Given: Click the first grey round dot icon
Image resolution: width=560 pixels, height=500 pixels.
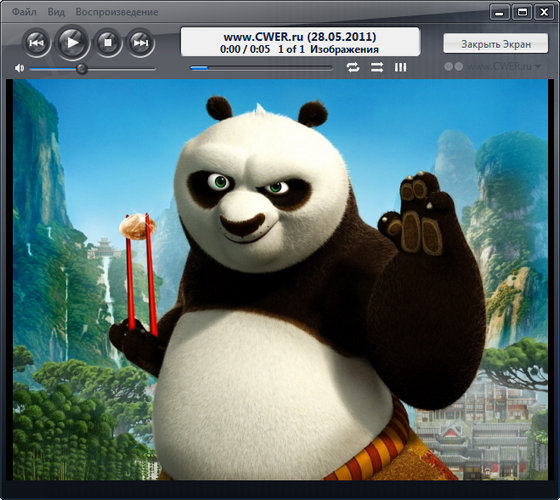Looking at the screenshot, I should (449, 66).
